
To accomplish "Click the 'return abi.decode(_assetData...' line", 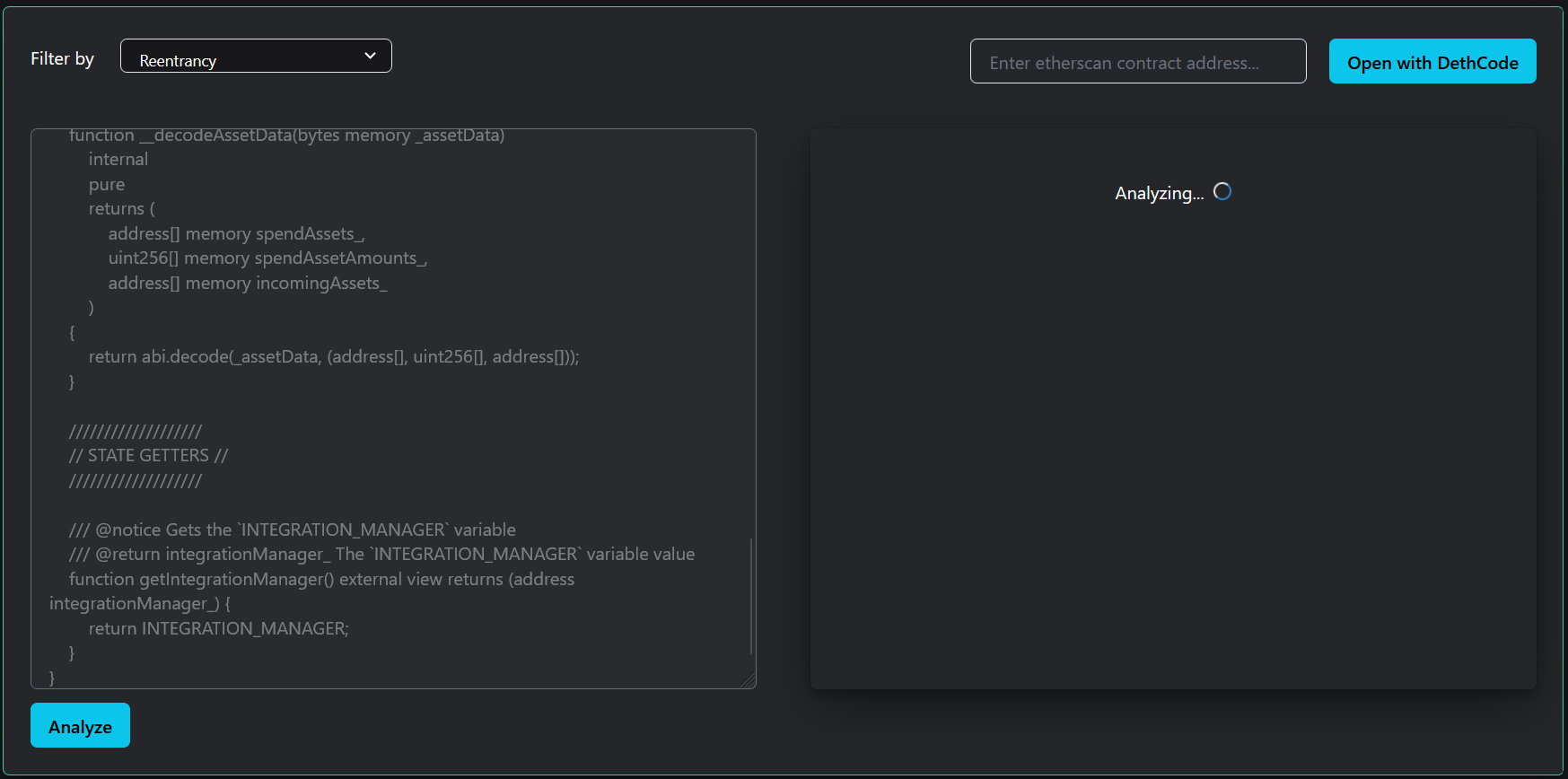I will pos(334,356).
